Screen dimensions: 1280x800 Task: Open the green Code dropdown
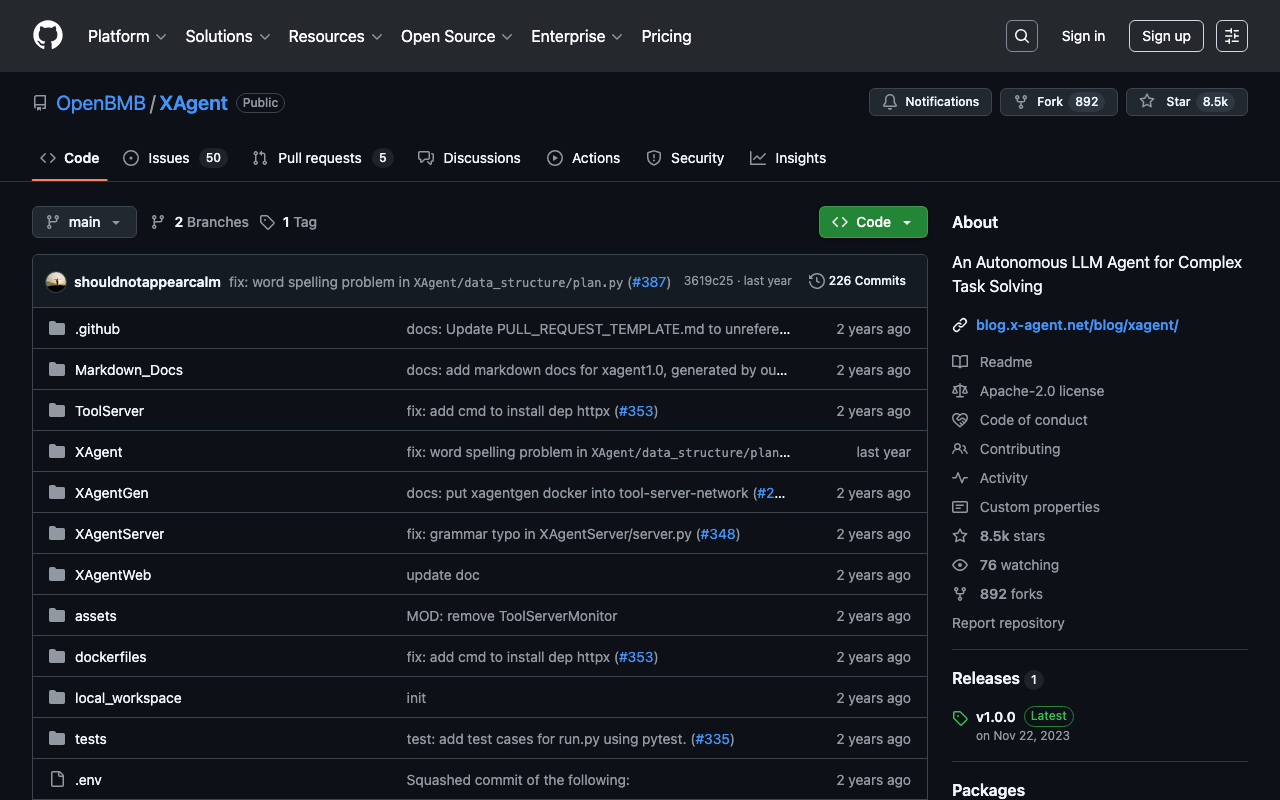pyautogui.click(x=873, y=222)
